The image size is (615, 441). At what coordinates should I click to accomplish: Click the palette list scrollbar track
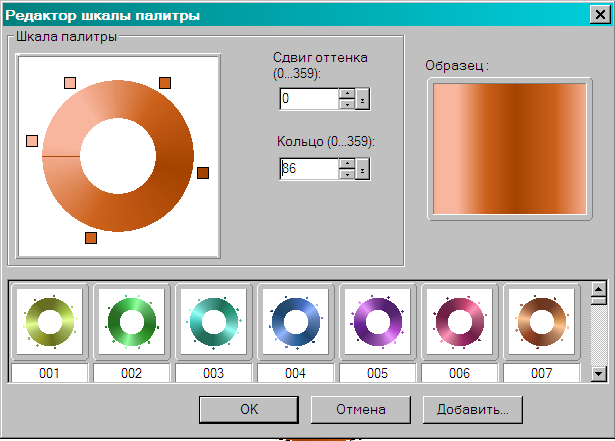(599, 335)
